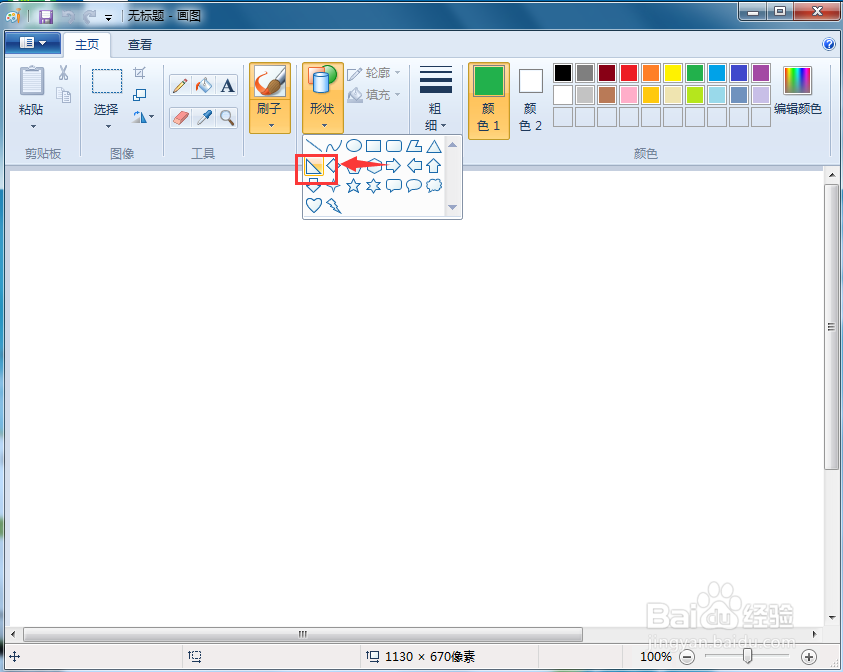Choose the Triangle shape
This screenshot has width=843, height=672.
[x=433, y=146]
